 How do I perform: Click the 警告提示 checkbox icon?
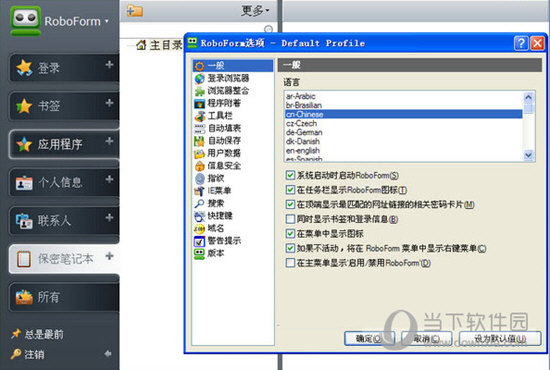(199, 241)
